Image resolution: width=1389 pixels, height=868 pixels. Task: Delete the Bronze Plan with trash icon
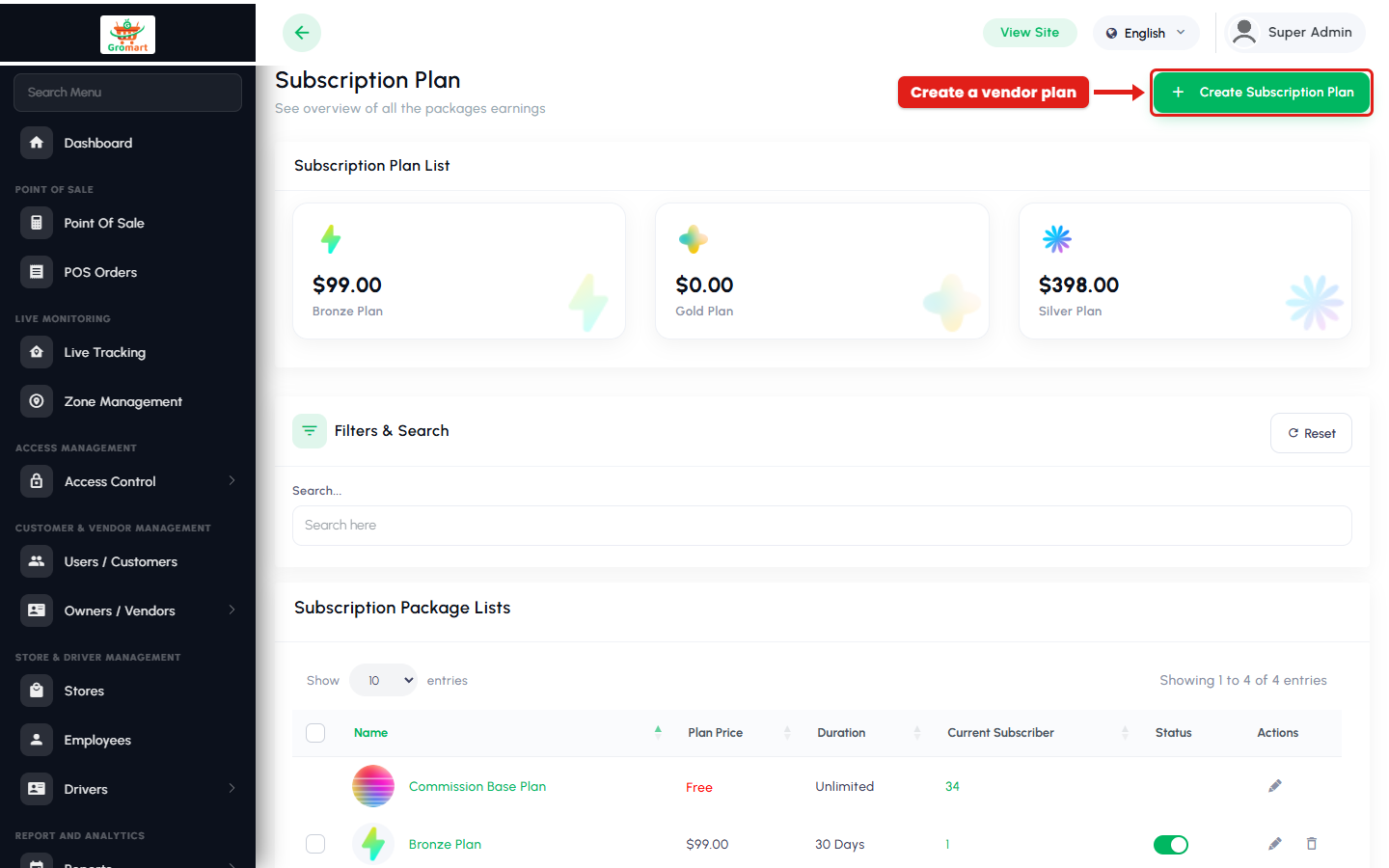(x=1312, y=844)
